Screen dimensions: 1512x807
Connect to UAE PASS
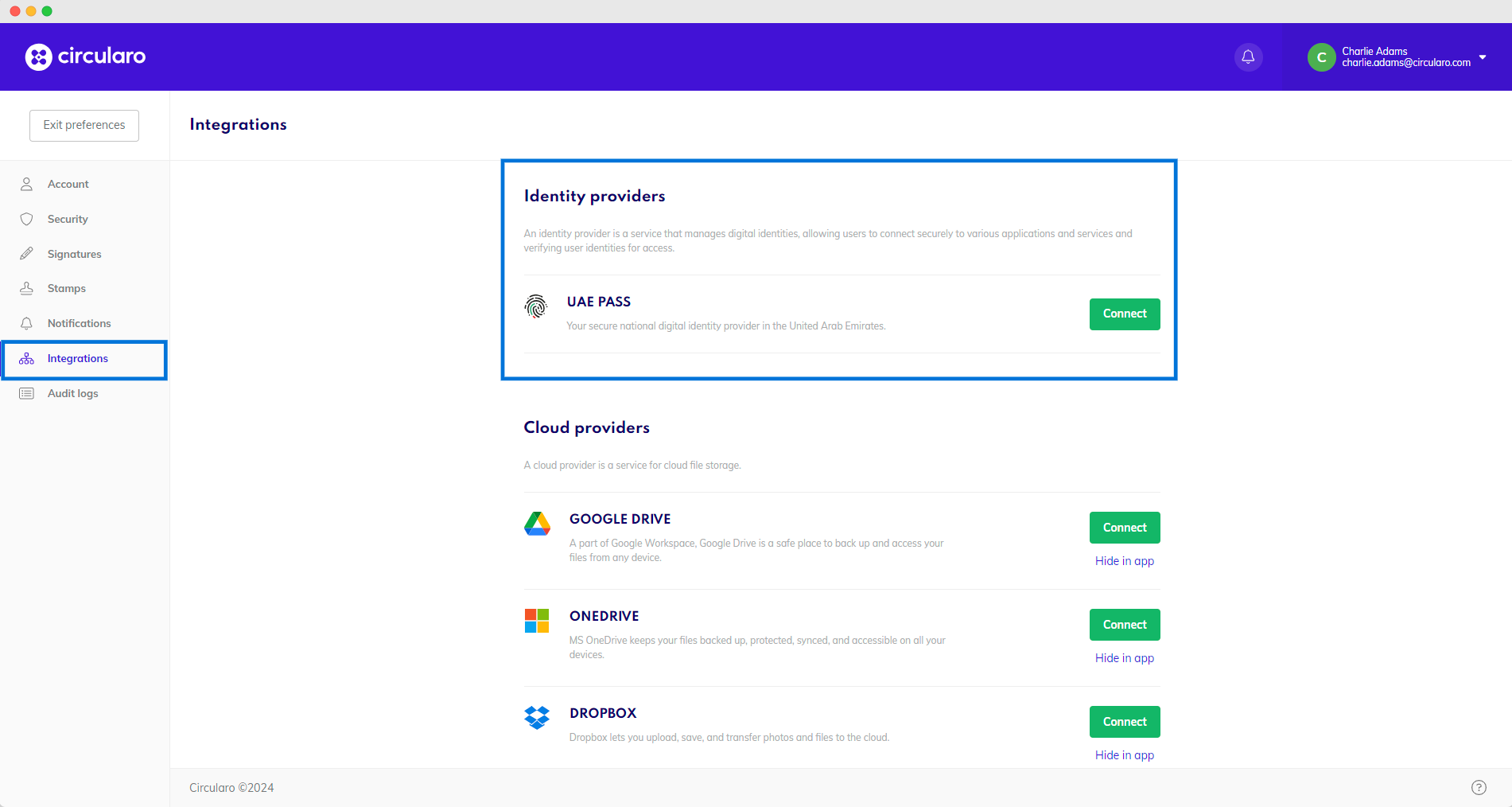1124,314
